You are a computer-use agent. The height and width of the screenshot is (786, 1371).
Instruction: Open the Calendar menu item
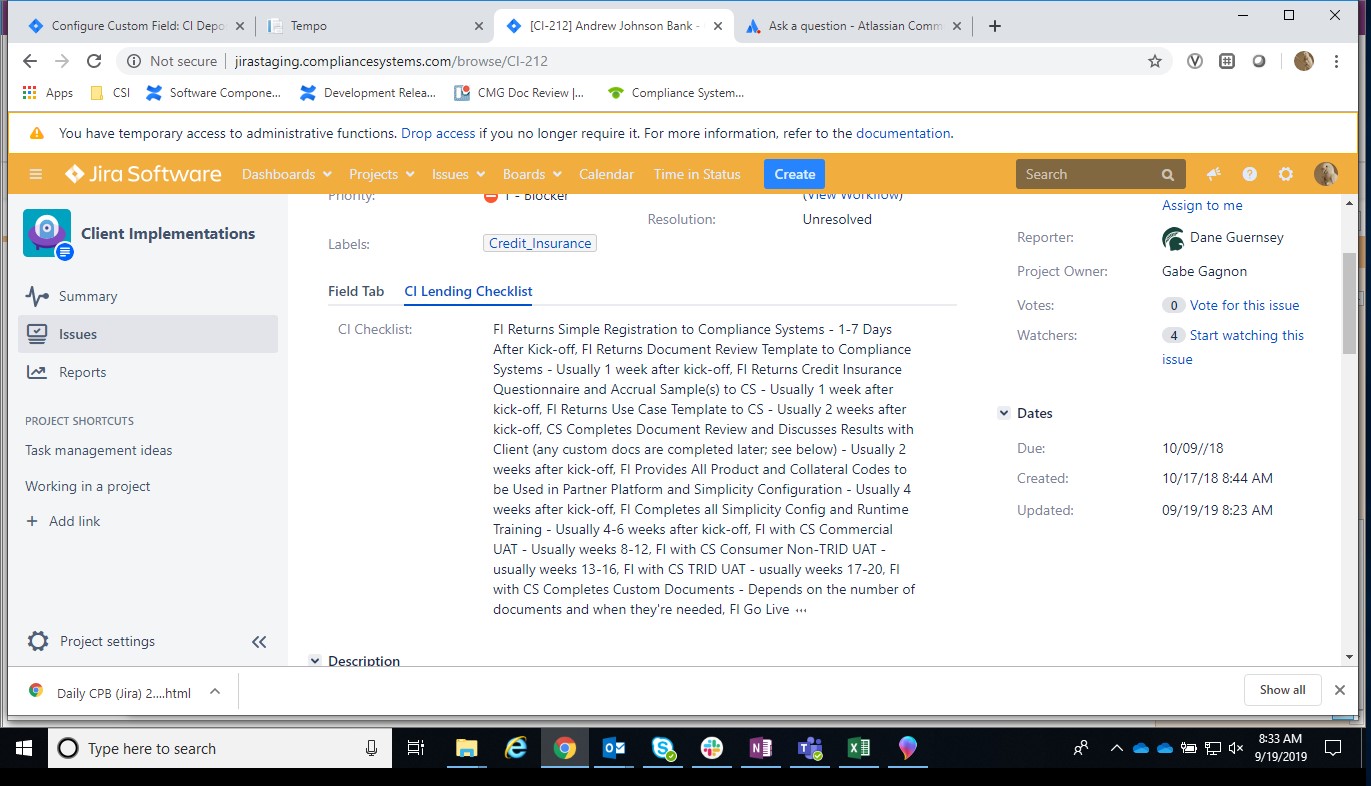606,174
